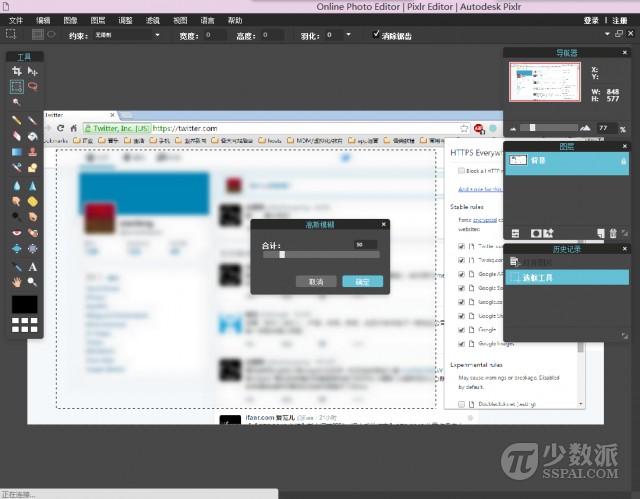Screen dimensions: 640x499
Task: Click the navigator zoom slider handle
Action: pos(532,128)
